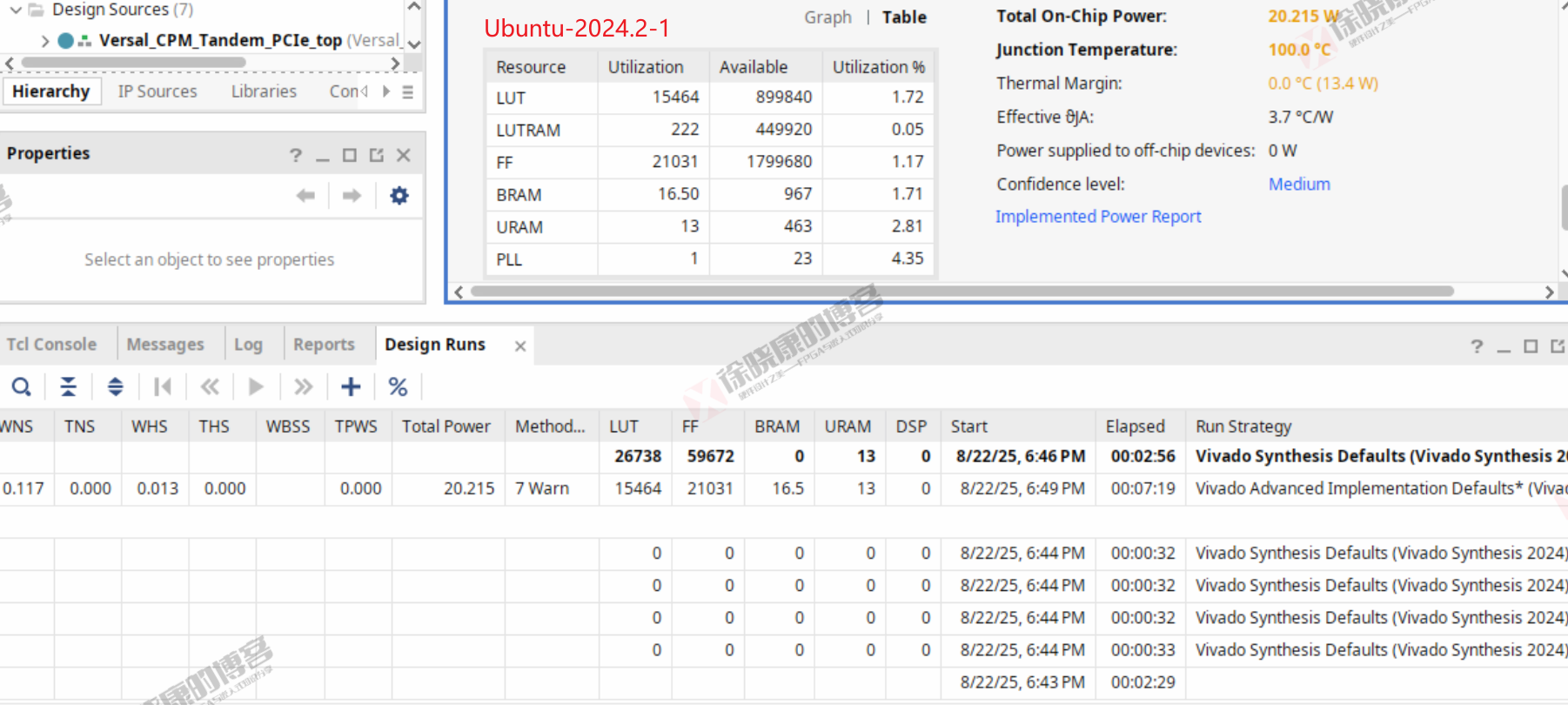
Task: Close the Properties panel
Action: tap(404, 155)
